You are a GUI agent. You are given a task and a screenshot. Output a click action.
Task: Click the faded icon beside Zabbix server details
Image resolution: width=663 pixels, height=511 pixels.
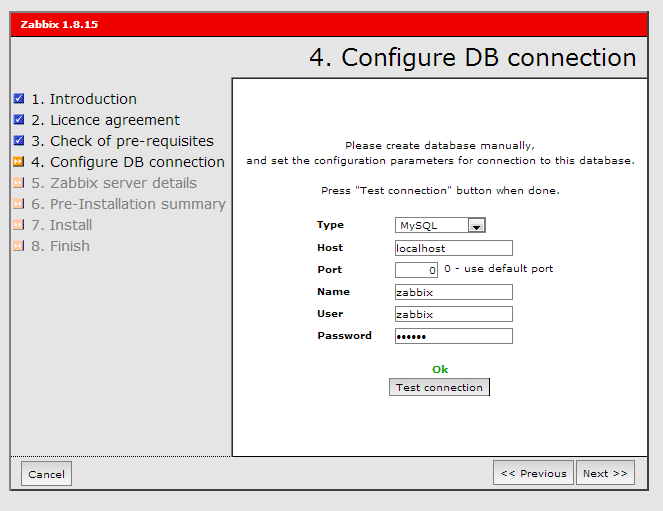[x=19, y=183]
